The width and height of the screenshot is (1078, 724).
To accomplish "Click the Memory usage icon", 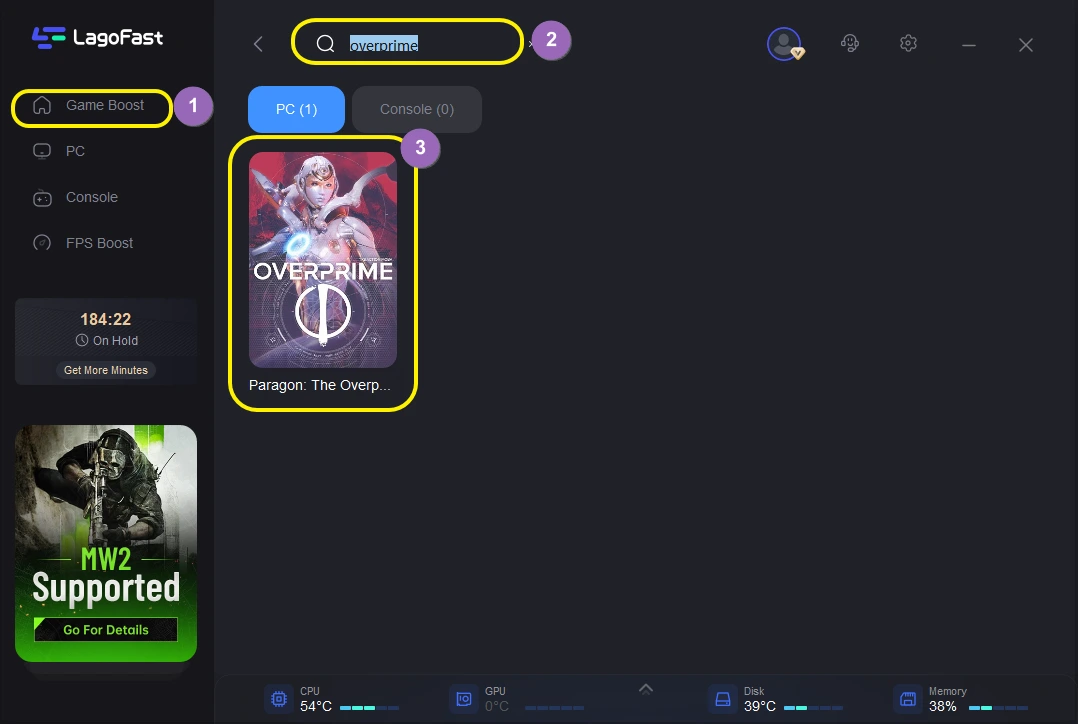I will 907,698.
